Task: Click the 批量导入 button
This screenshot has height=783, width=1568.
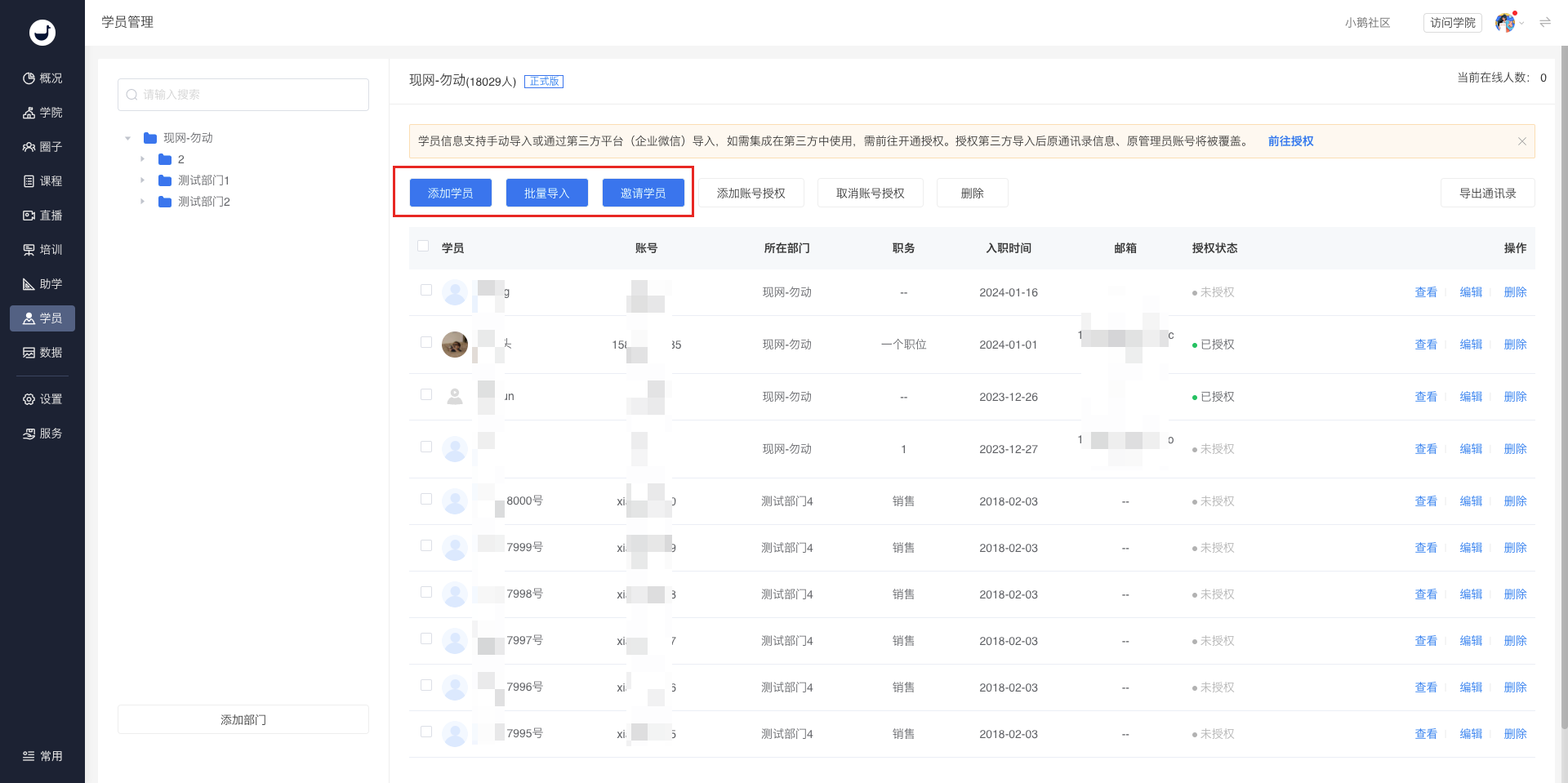Action: [x=547, y=193]
